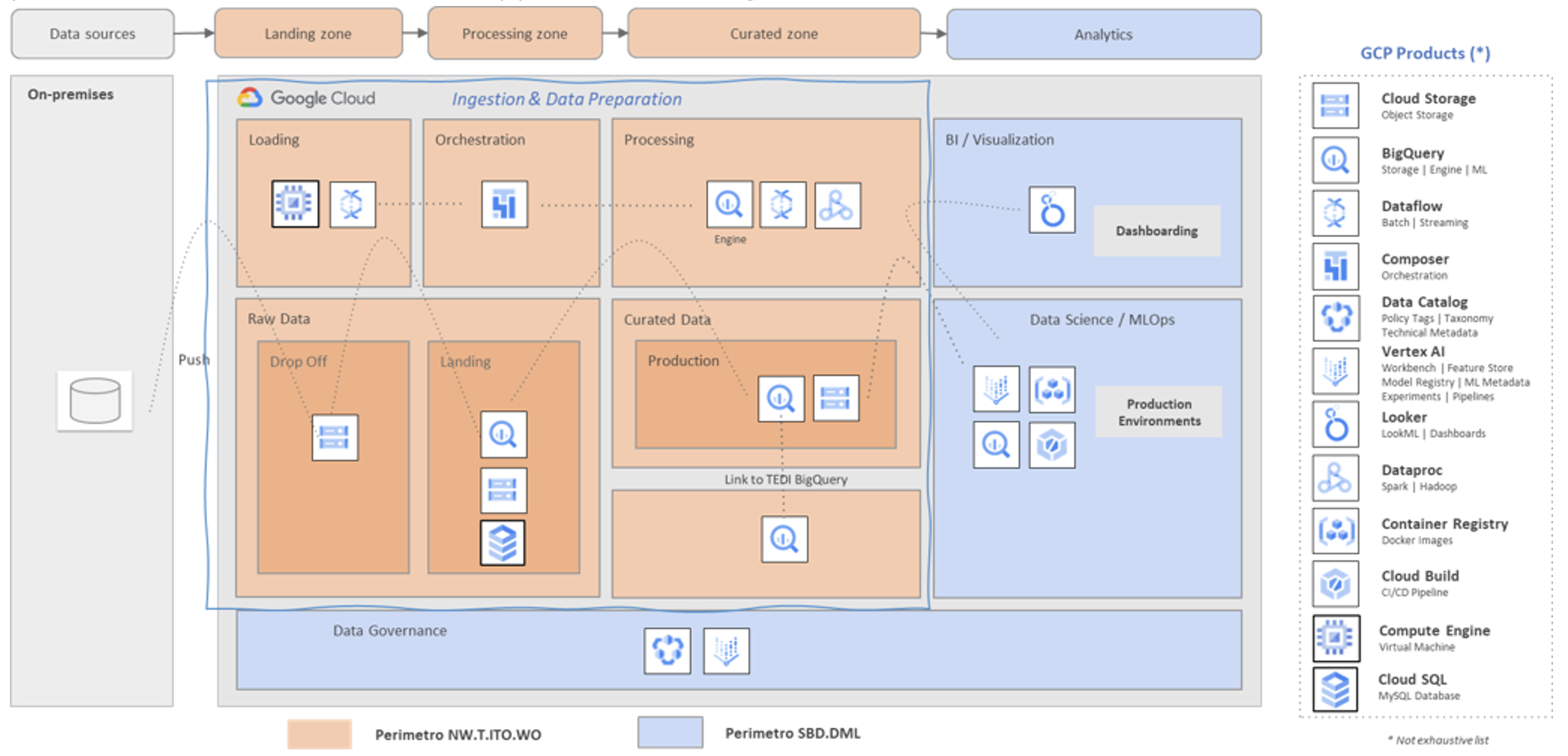The height and width of the screenshot is (756, 1568).
Task: Click Dataproc icon in GCP Products legend
Action: [1335, 478]
